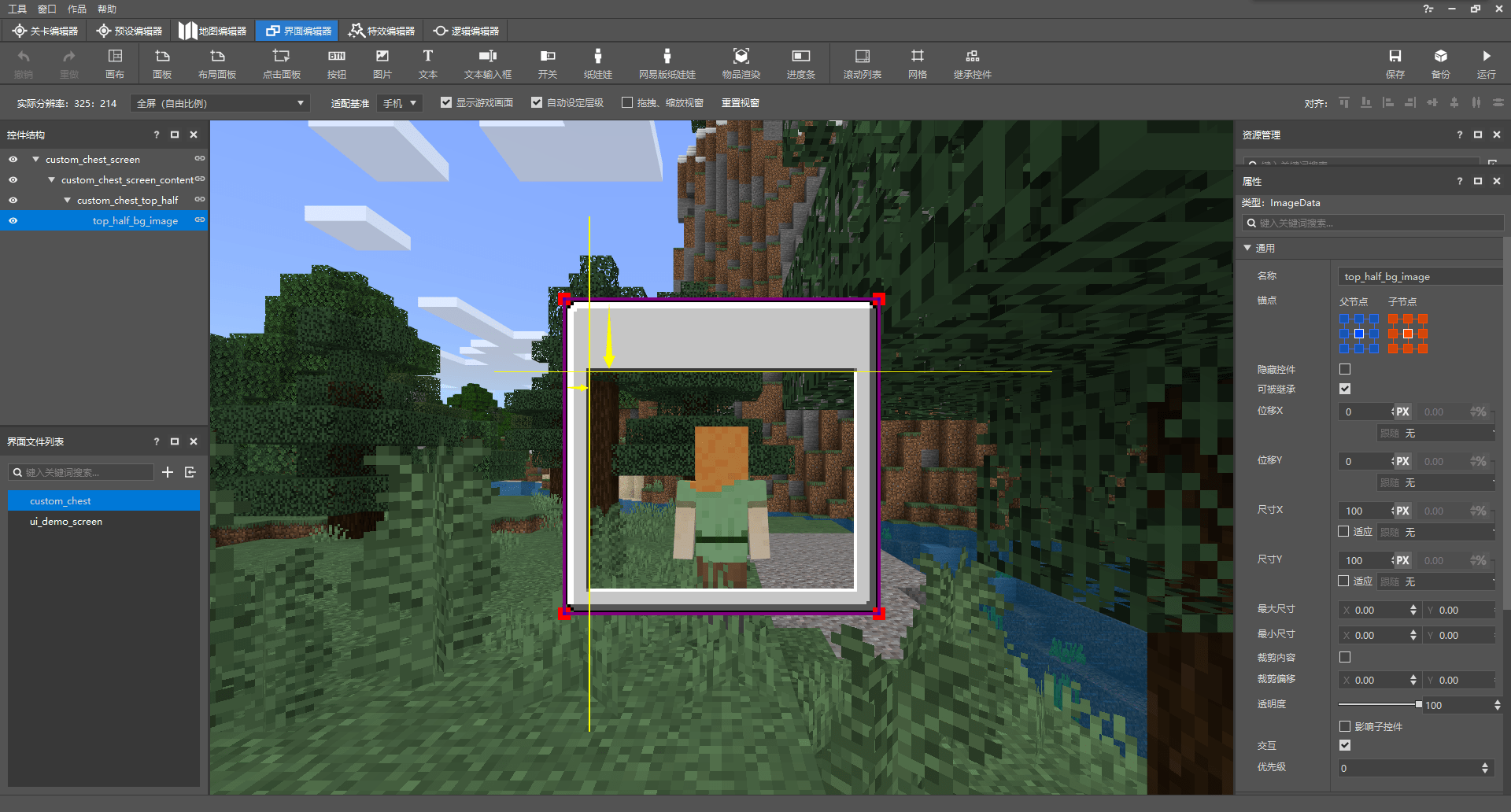Insert the 物品渲染 item render control
Image resolution: width=1511 pixels, height=812 pixels.
tap(741, 63)
